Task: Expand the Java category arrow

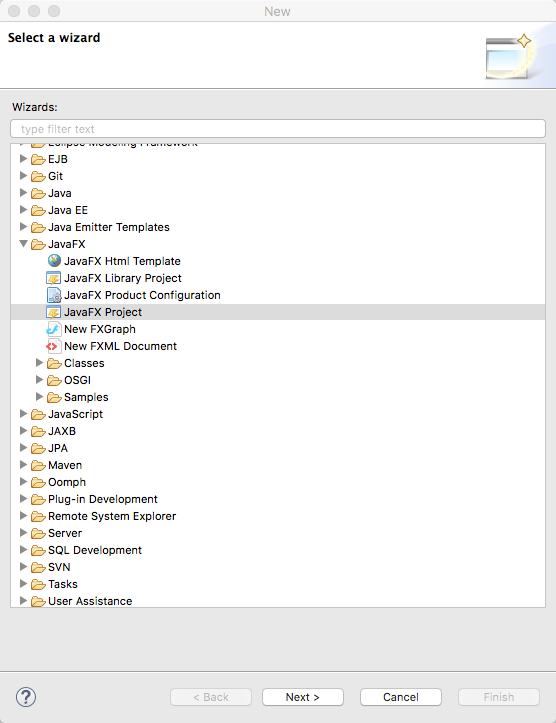Action: coord(23,193)
